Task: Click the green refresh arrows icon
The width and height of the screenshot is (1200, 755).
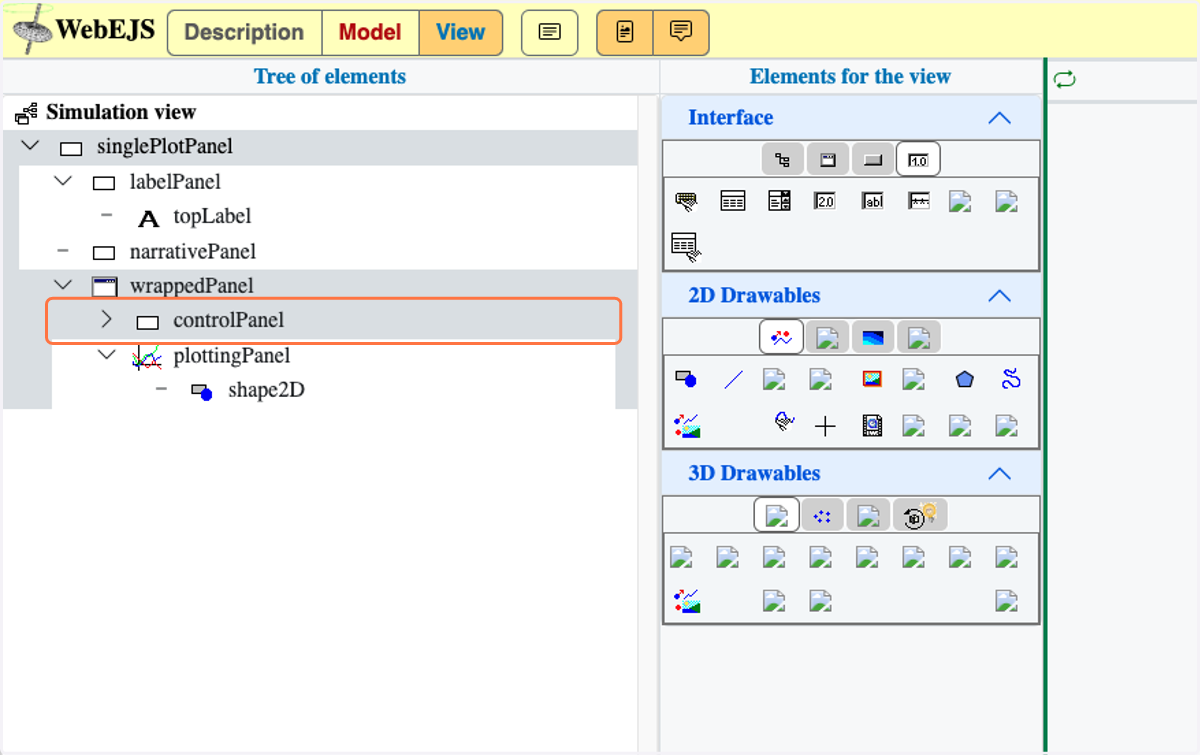Action: 1065,79
